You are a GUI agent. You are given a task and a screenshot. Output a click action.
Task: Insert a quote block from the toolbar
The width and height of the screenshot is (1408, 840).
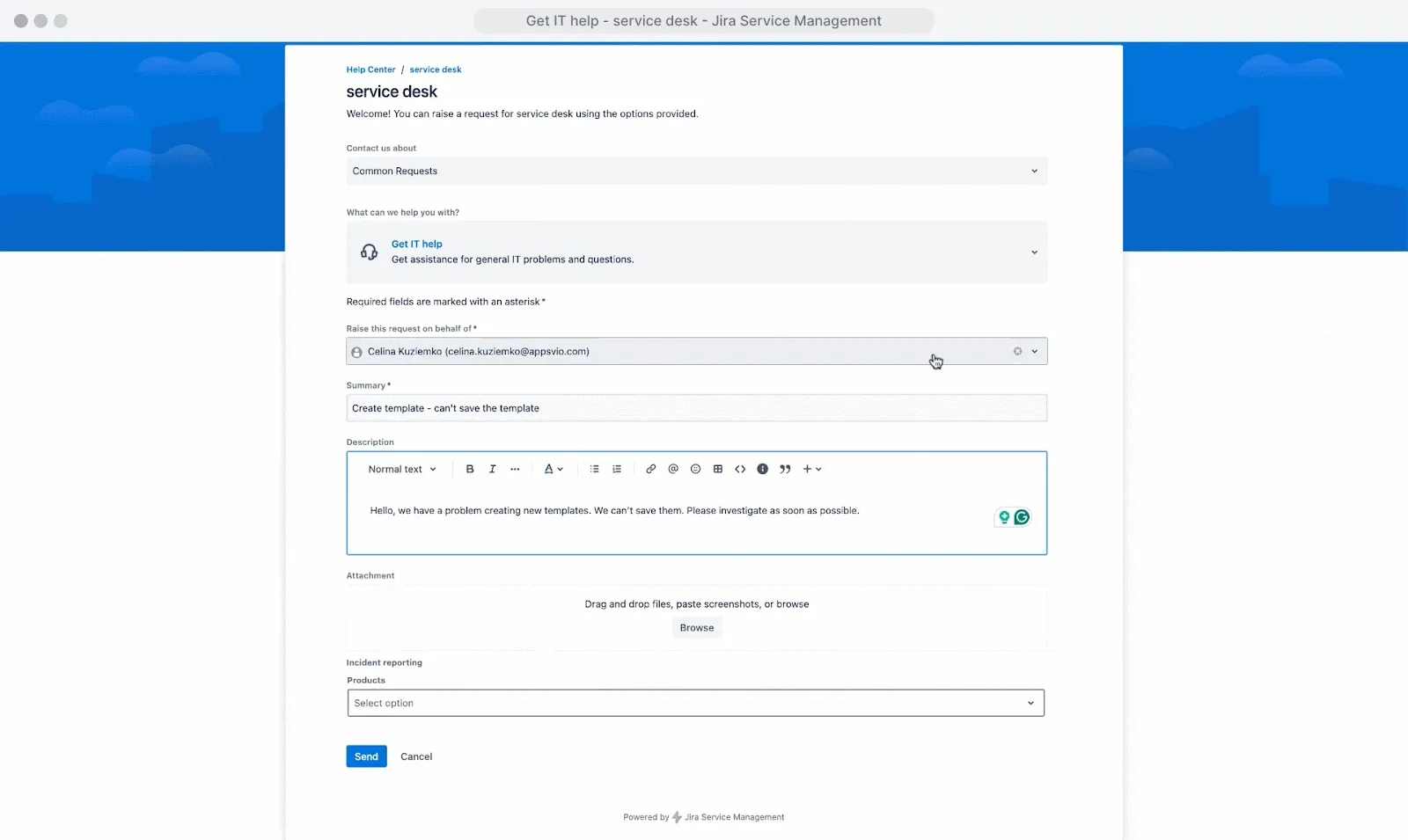[784, 469]
